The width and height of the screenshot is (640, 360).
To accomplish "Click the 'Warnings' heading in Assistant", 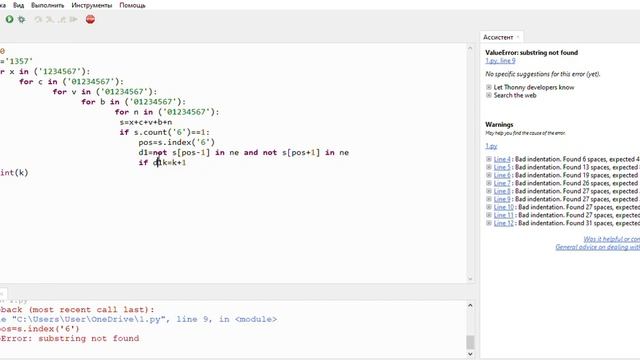I will coord(499,124).
